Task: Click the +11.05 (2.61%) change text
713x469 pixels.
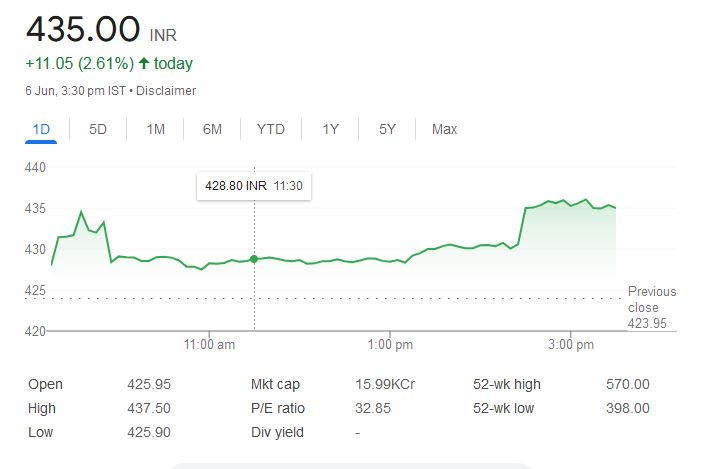Action: (x=80, y=63)
